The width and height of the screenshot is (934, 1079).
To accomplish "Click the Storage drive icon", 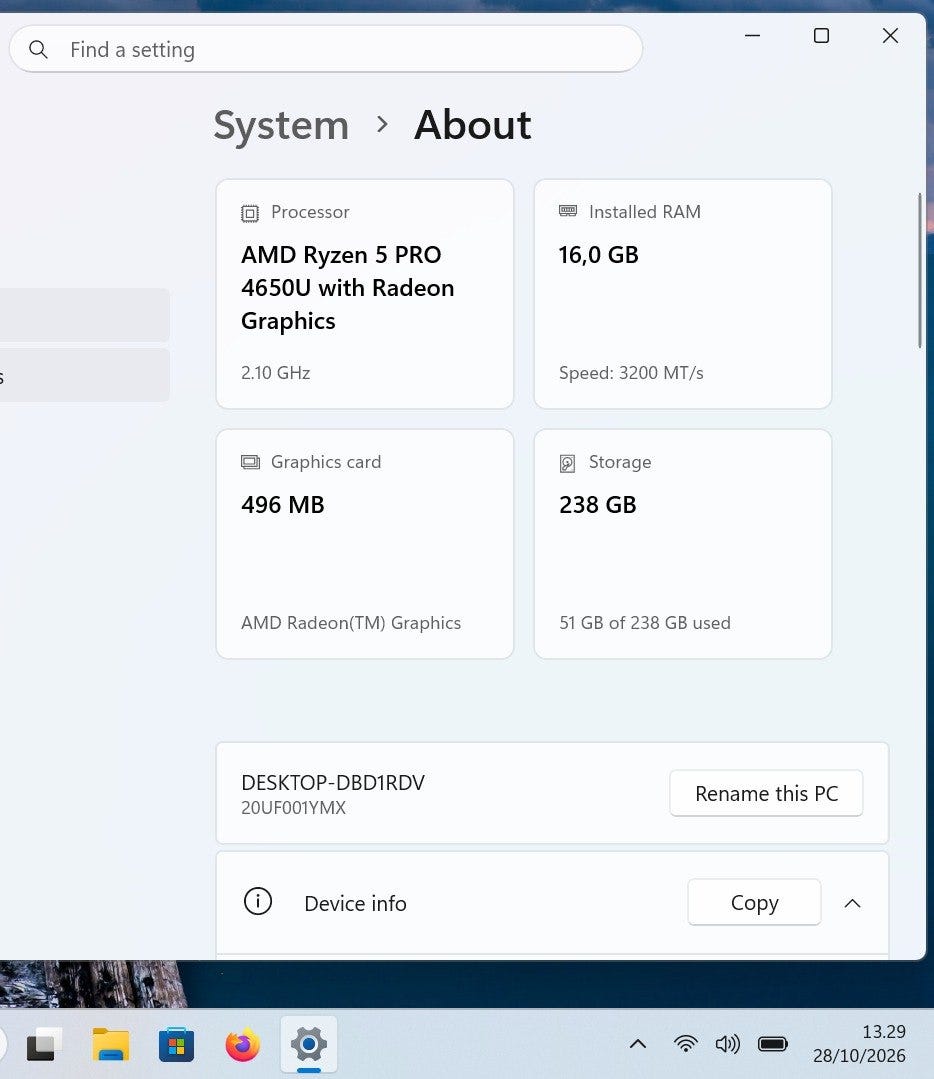I will point(567,463).
